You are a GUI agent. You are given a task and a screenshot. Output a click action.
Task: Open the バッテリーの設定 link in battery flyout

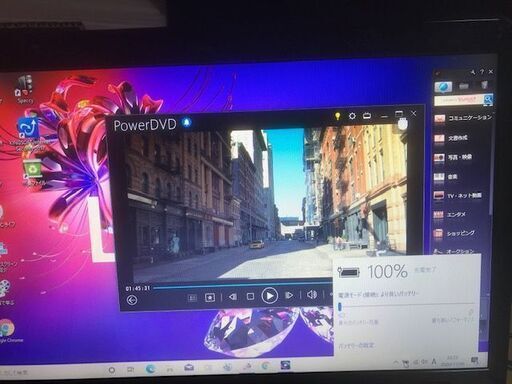tap(357, 346)
